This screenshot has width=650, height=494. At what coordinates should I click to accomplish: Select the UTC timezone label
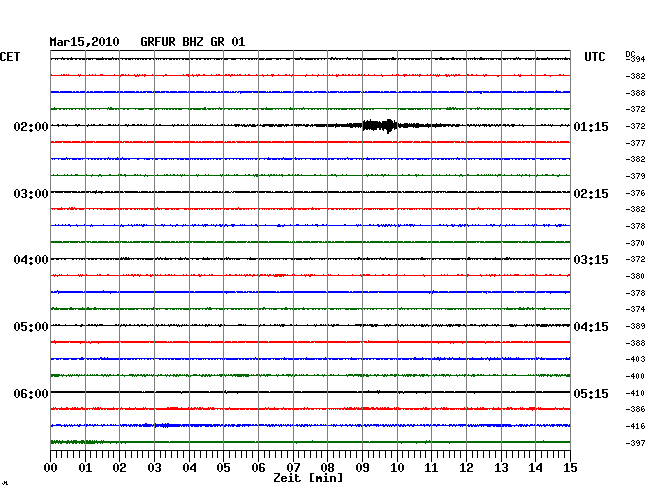coord(594,57)
